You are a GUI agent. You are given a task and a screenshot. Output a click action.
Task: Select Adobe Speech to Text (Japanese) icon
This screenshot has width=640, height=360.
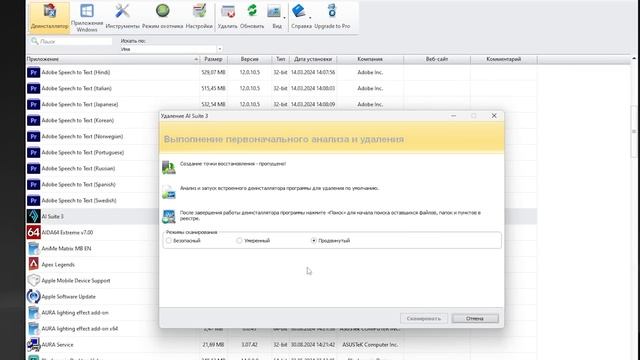[x=33, y=104]
